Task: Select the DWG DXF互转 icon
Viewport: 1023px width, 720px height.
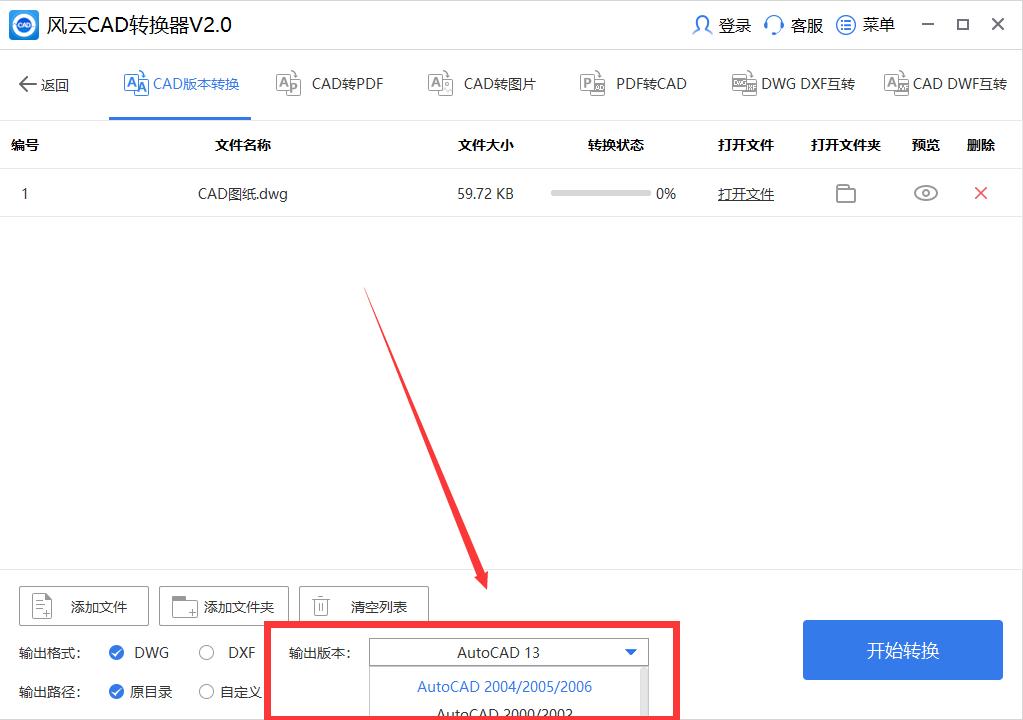Action: 744,83
